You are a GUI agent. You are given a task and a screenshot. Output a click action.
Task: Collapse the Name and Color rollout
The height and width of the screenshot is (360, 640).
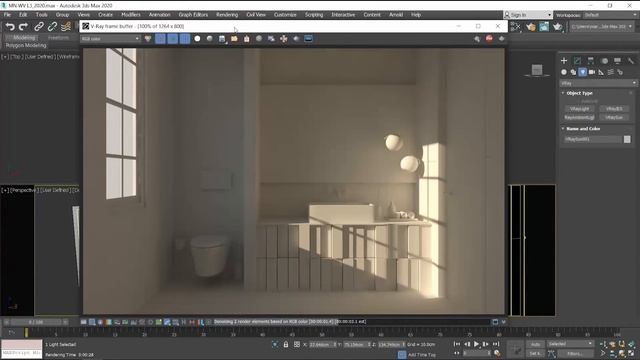click(x=582, y=129)
